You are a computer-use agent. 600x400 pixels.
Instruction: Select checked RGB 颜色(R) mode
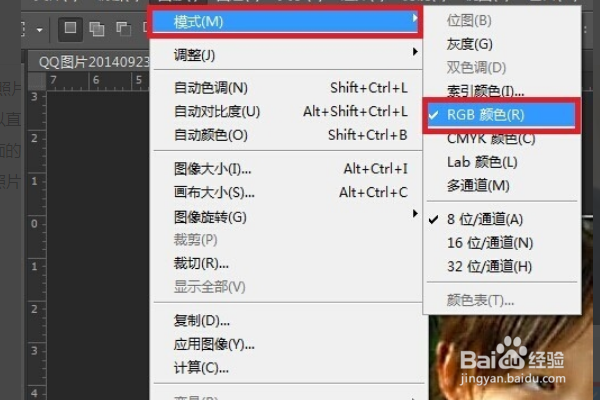502,115
